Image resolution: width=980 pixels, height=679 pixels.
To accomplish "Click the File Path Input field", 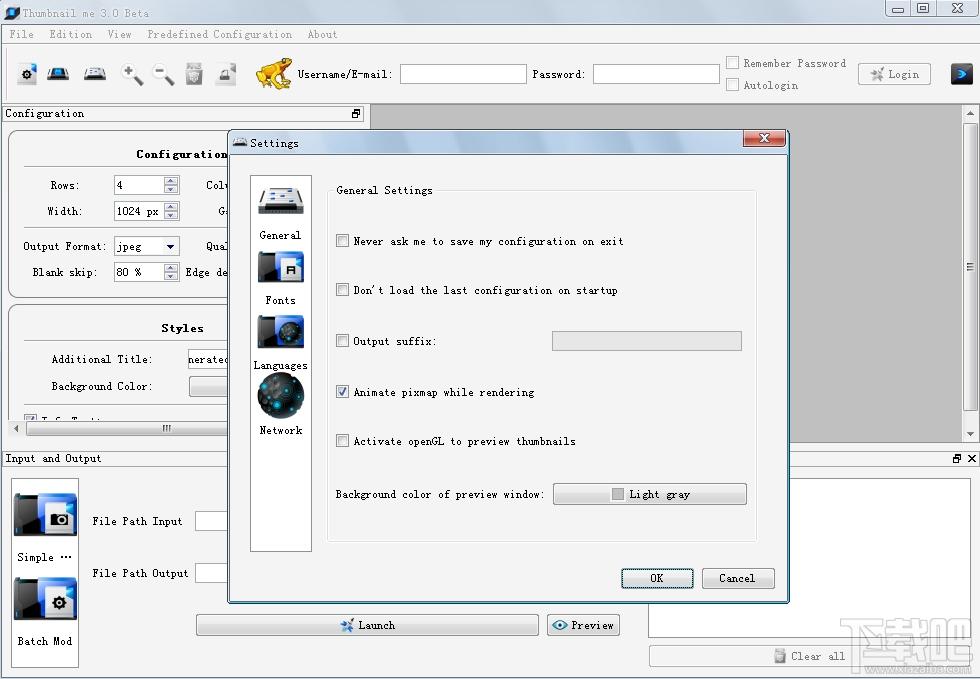I will pyautogui.click(x=211, y=521).
